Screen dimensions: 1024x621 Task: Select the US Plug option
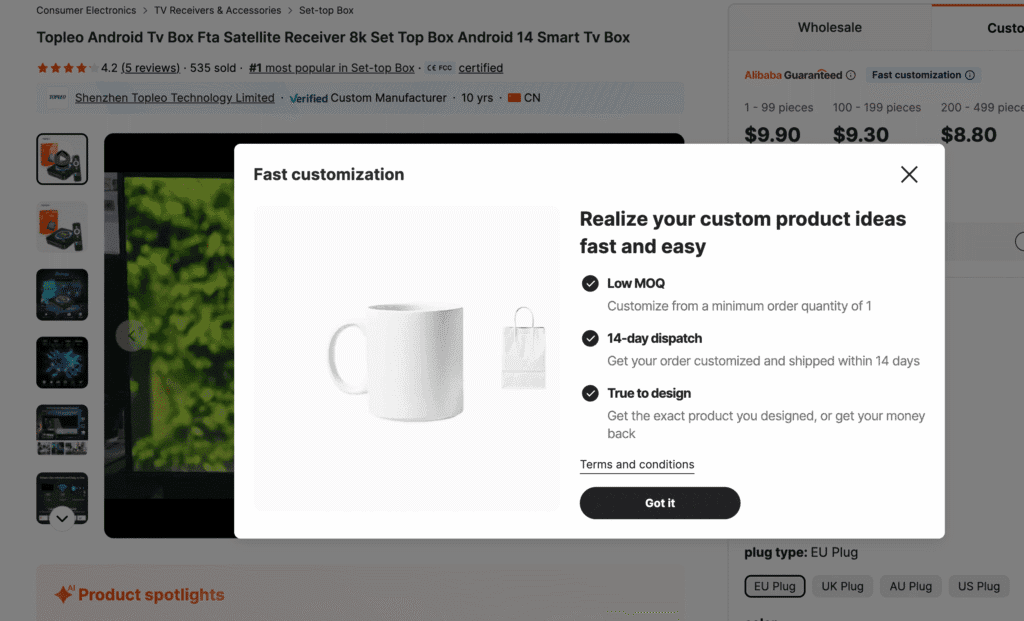click(x=978, y=586)
